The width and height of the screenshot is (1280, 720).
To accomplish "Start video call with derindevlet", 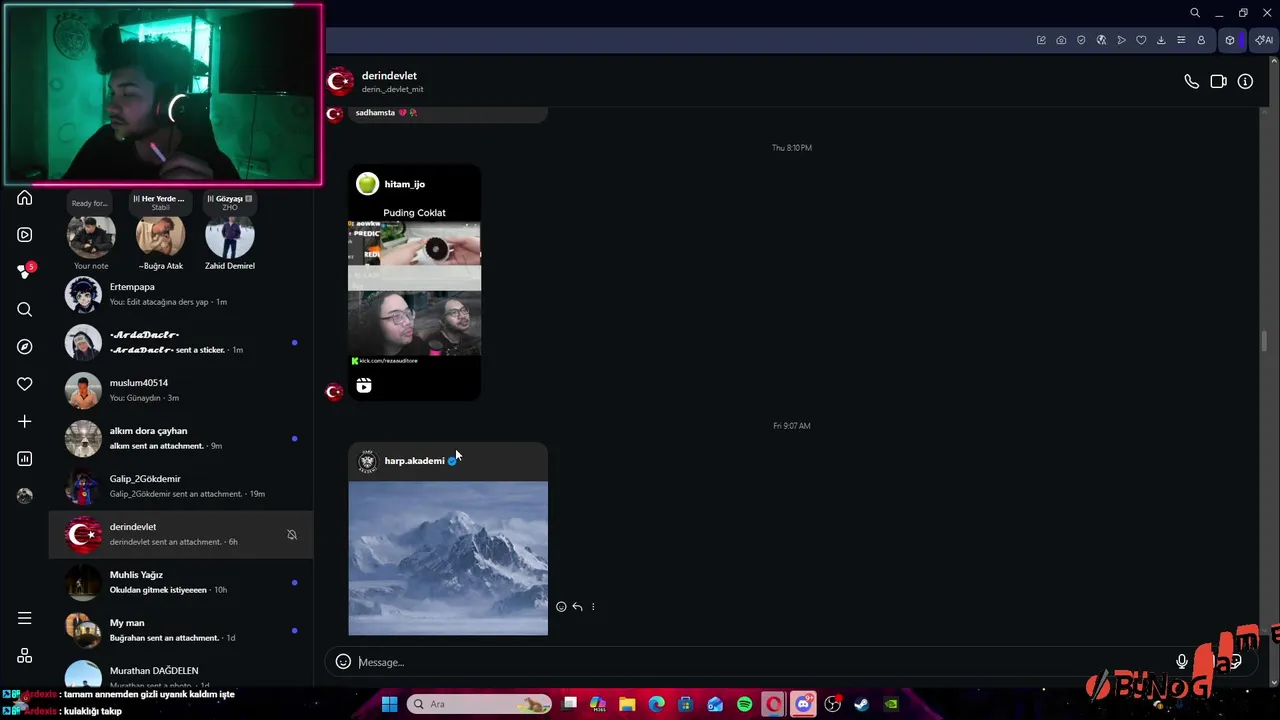I will pos(1218,82).
